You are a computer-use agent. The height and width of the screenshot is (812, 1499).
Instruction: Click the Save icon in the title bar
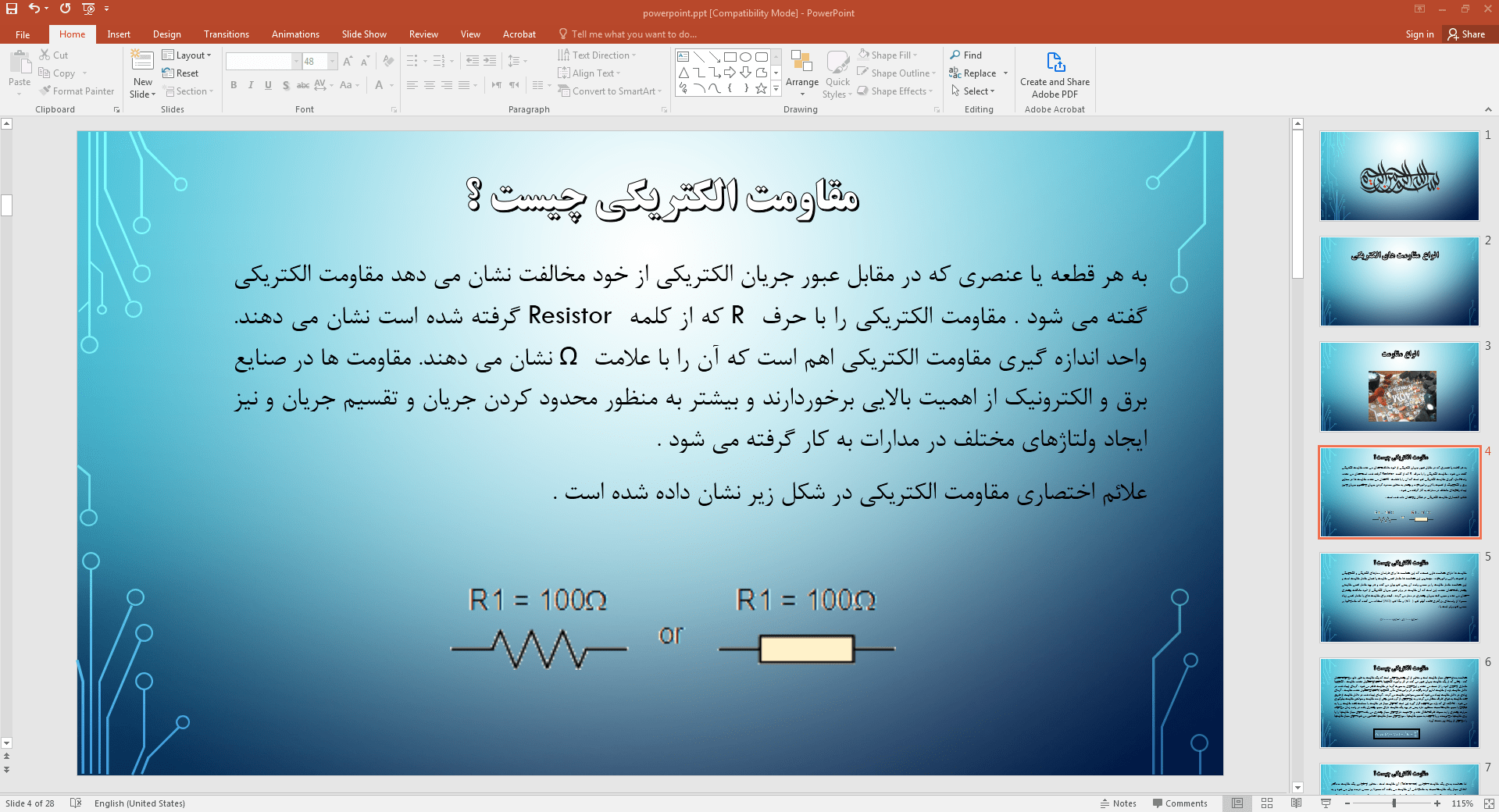click(x=12, y=9)
